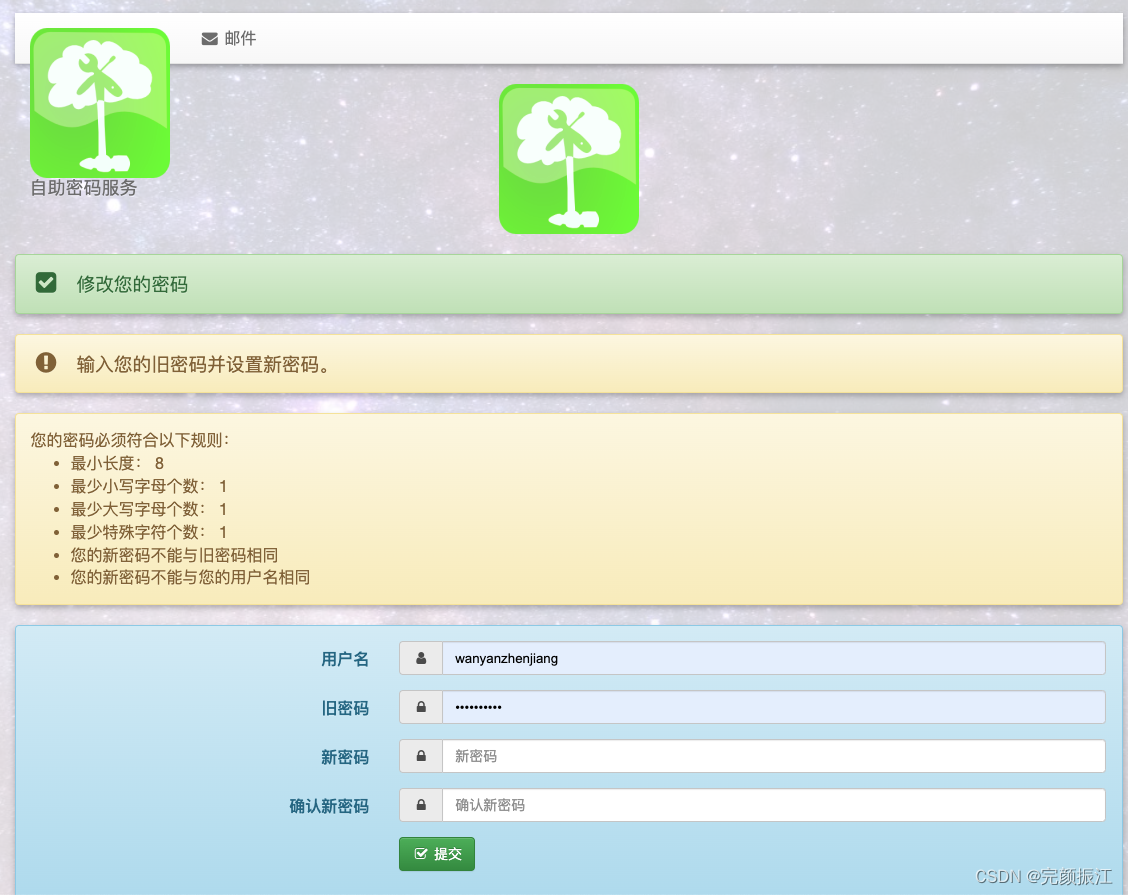
Task: Click the lock icon beside 旧密码 field
Action: coord(420,707)
